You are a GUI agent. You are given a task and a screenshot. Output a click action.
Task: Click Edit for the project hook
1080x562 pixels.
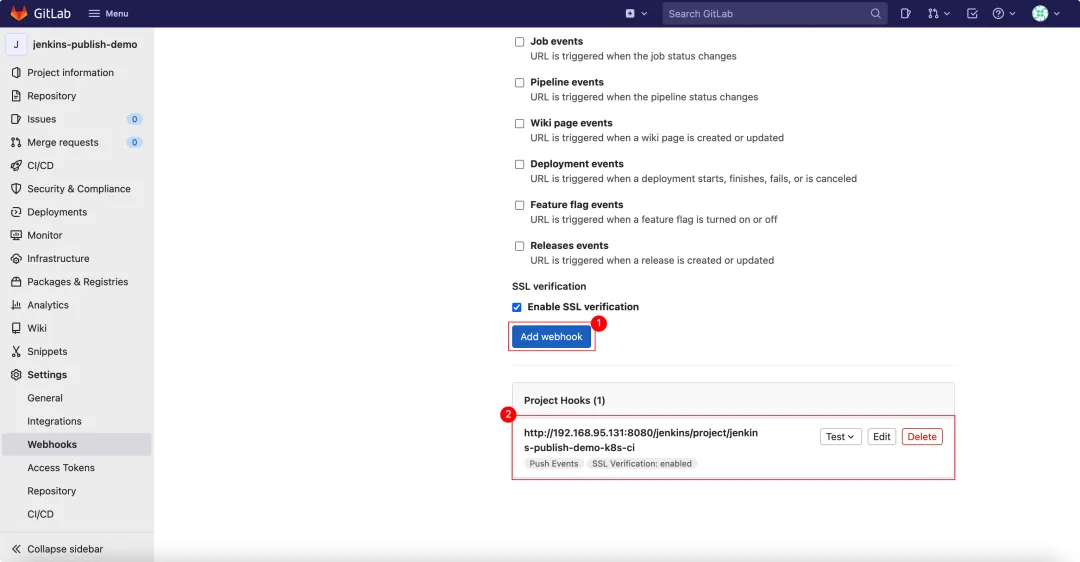pos(882,437)
